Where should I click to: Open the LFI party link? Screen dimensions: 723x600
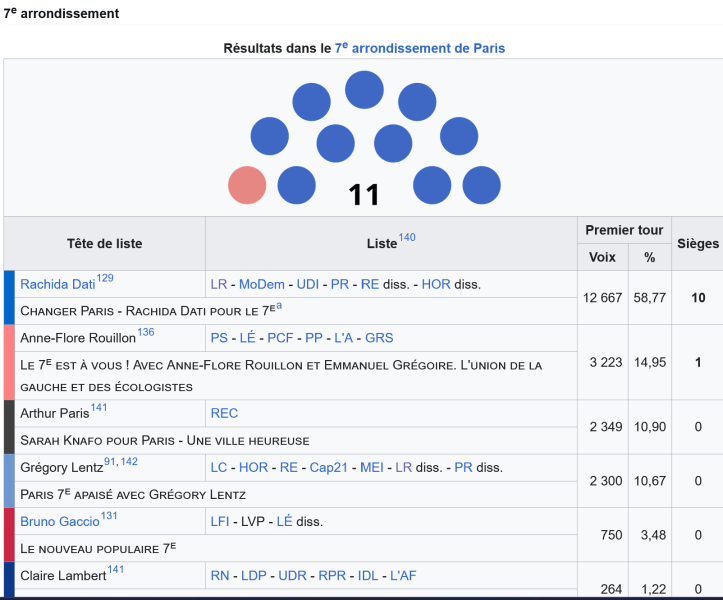221,521
